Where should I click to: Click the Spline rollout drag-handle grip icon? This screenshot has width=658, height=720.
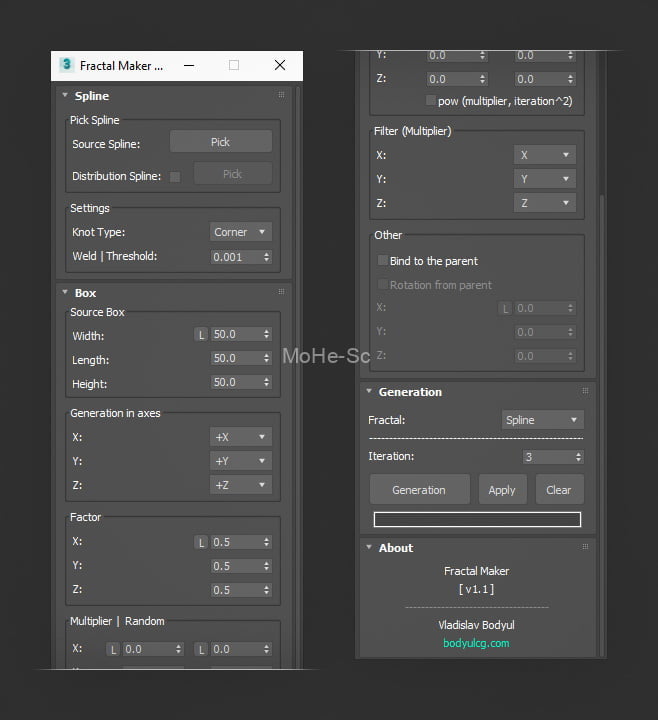[281, 96]
